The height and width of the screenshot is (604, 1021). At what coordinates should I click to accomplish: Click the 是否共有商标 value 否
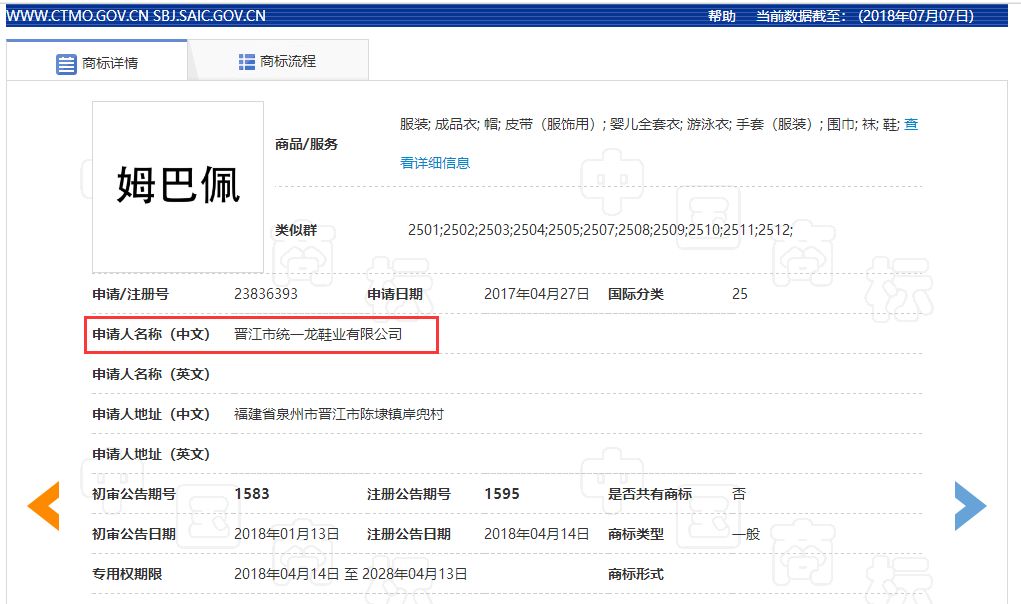737,493
